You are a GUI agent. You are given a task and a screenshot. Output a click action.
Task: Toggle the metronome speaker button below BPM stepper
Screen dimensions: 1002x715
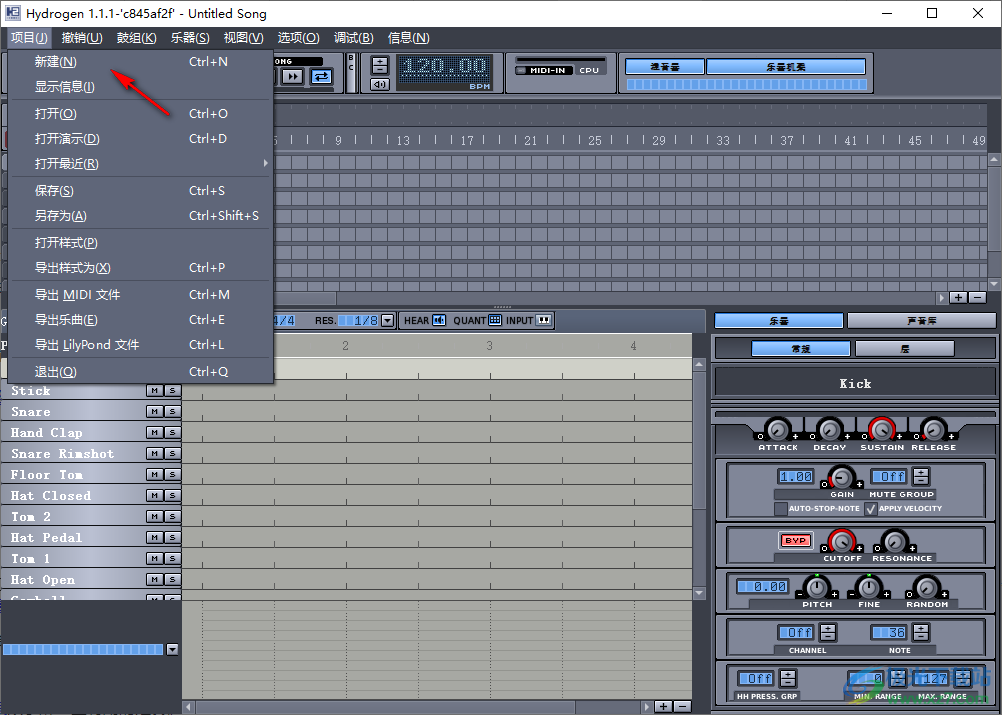pyautogui.click(x=380, y=84)
